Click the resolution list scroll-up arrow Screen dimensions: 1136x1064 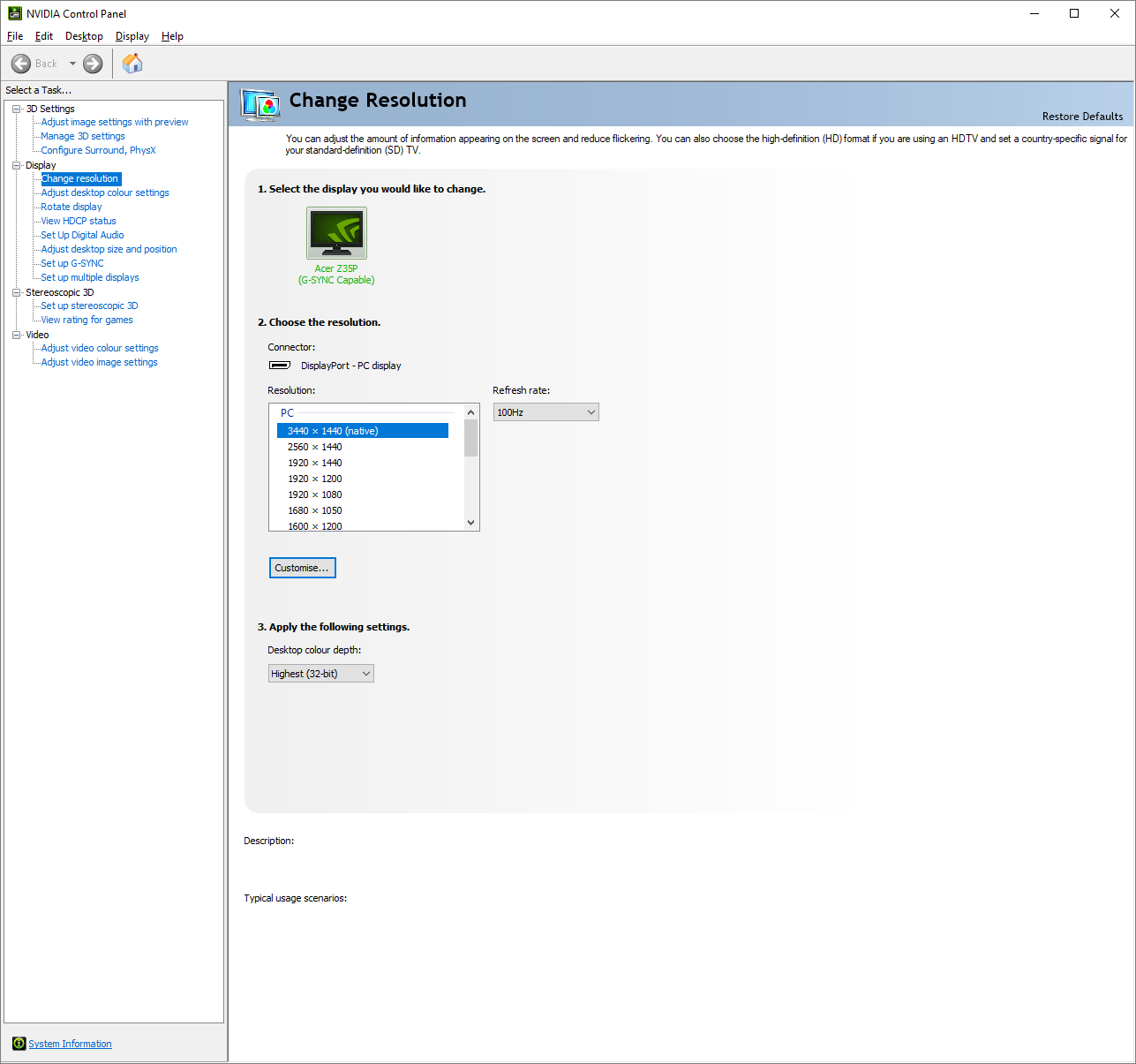[x=471, y=412]
